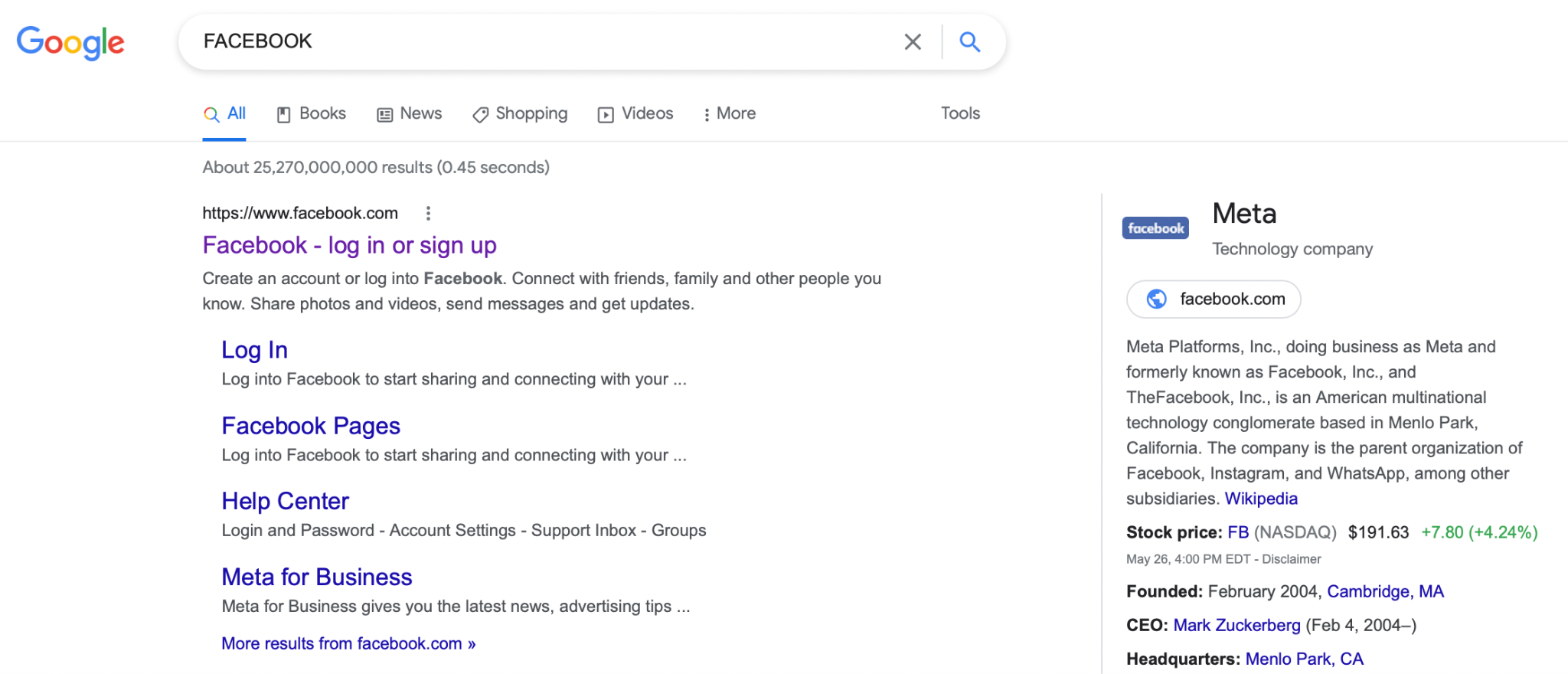Open the Videos tab
Screen dimensions: 1568x674
(x=635, y=113)
